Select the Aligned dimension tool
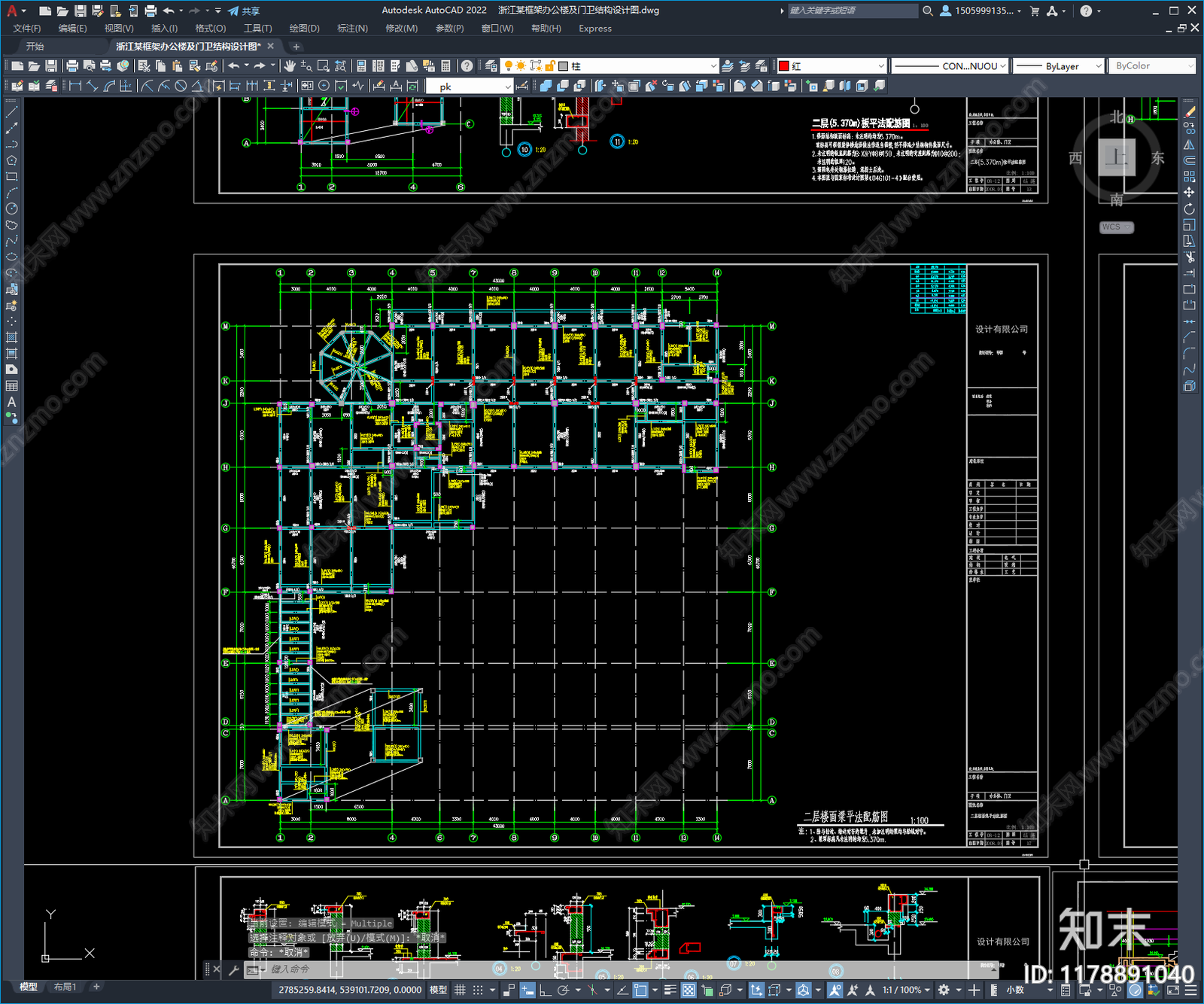 point(92,86)
